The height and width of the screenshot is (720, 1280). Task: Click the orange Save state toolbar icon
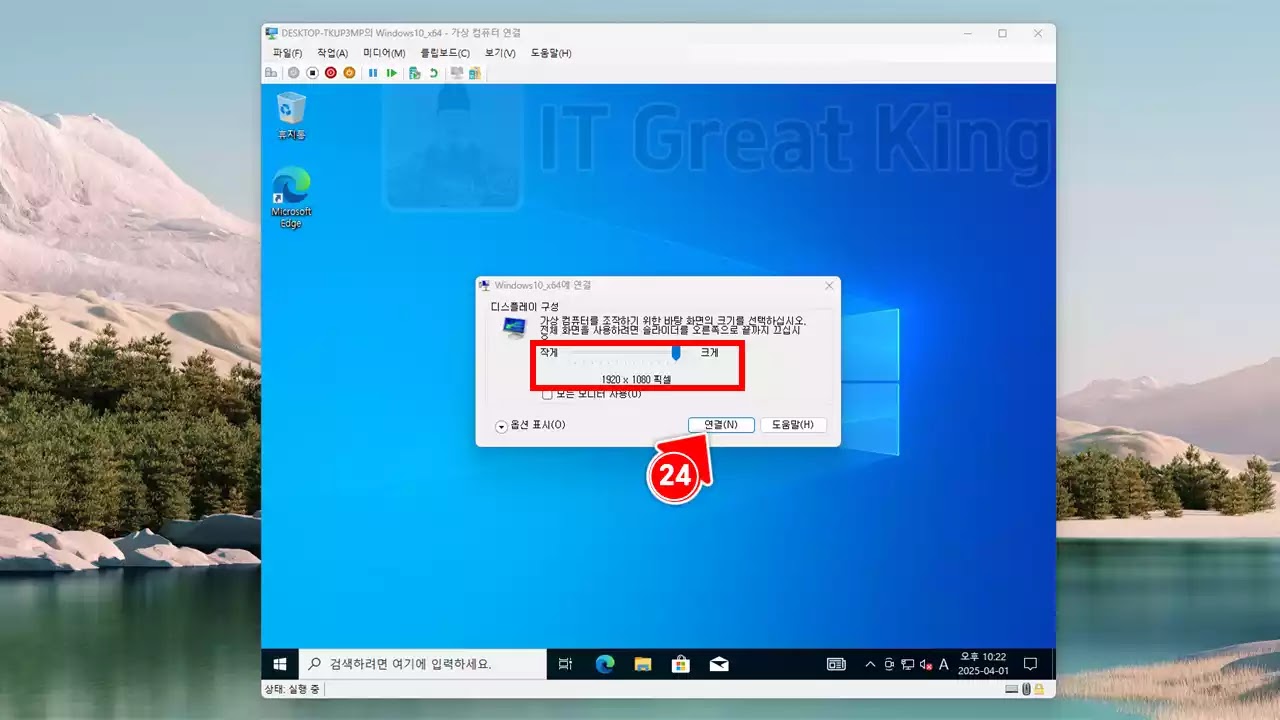349,73
